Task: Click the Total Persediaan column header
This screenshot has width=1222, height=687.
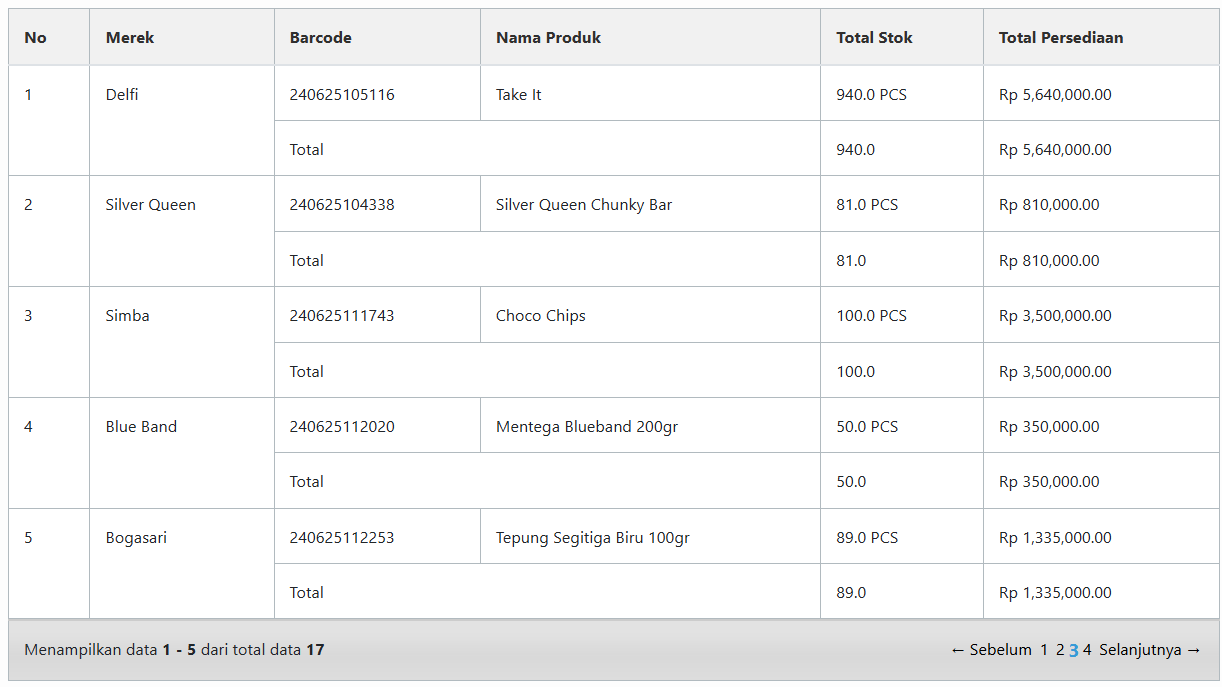Action: coord(1061,38)
